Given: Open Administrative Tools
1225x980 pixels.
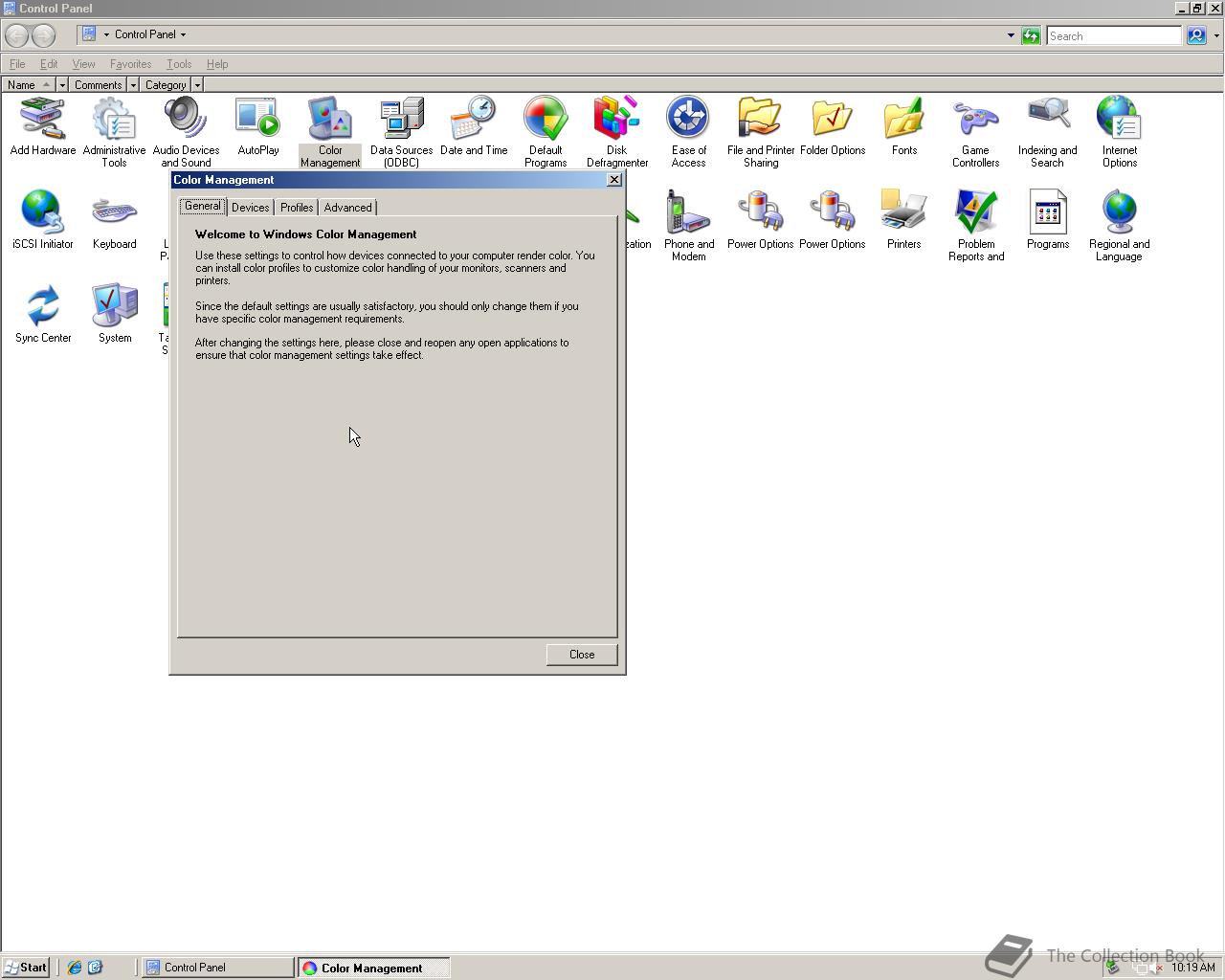Looking at the screenshot, I should (114, 132).
